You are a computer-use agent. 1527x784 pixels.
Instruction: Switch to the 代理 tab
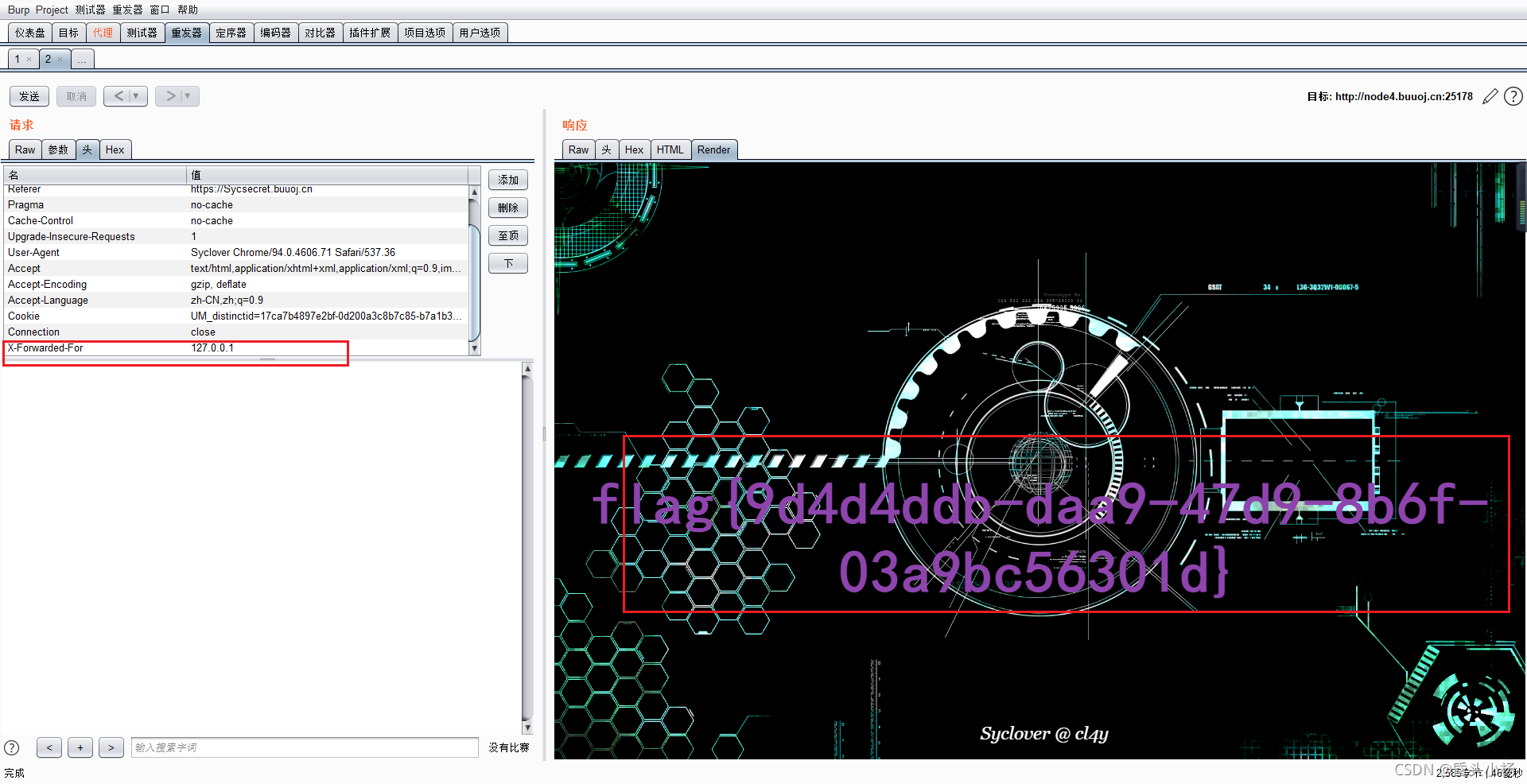pyautogui.click(x=103, y=33)
